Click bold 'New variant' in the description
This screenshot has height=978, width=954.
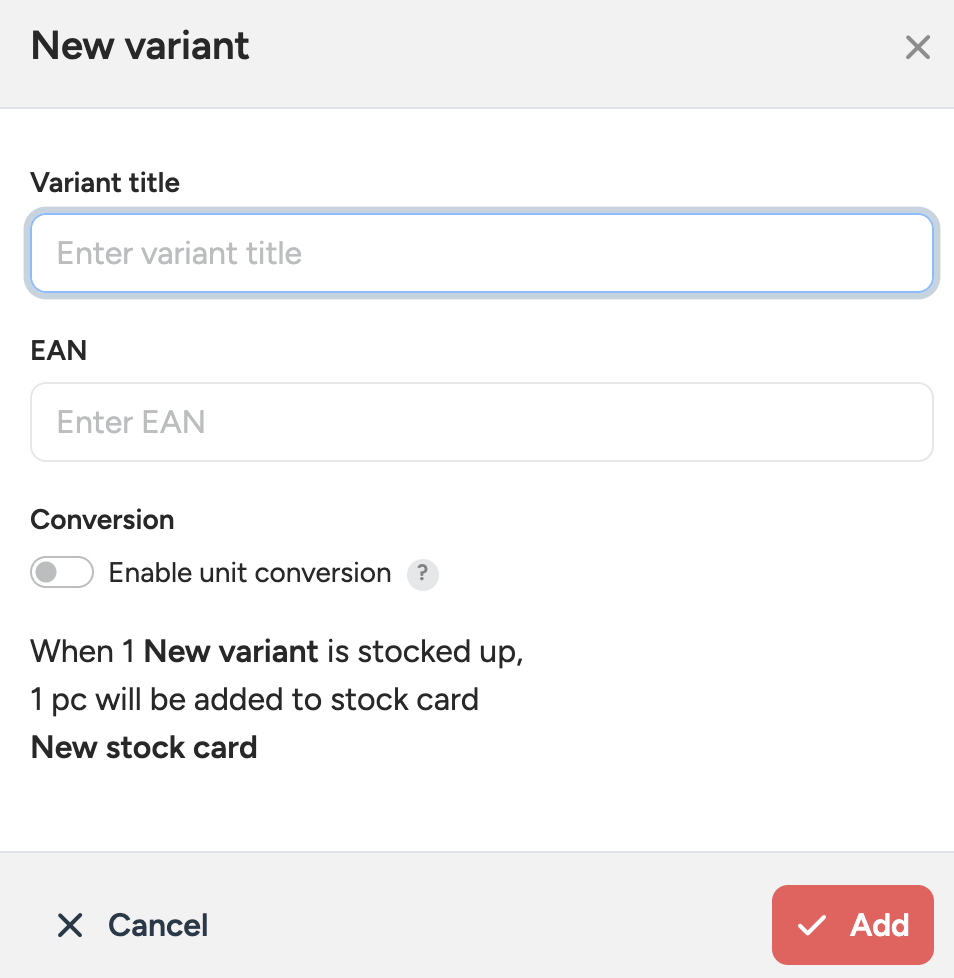point(231,652)
